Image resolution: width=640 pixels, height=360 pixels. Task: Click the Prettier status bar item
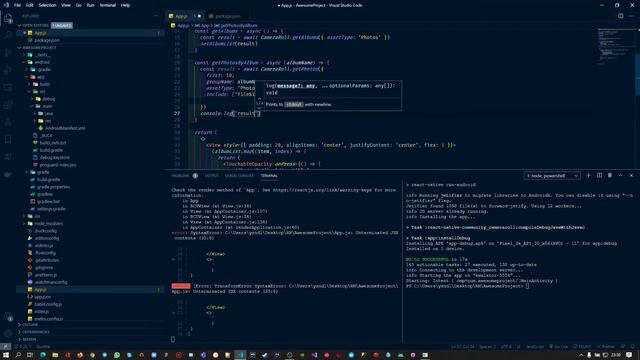606,347
